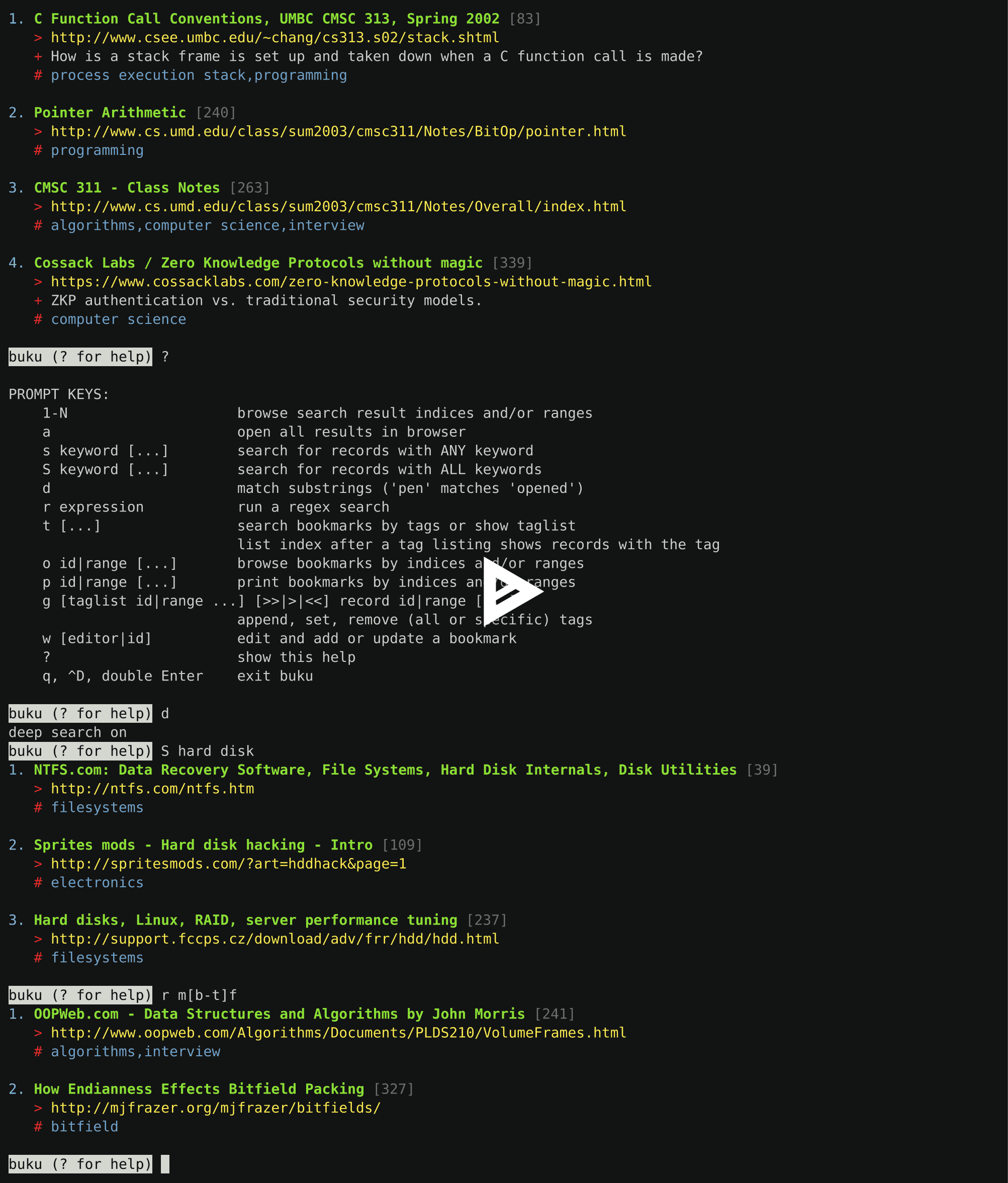The image size is (1008, 1183).
Task: Click 'How Endianness Effects Bitfield Packing' title
Action: pos(199,1089)
